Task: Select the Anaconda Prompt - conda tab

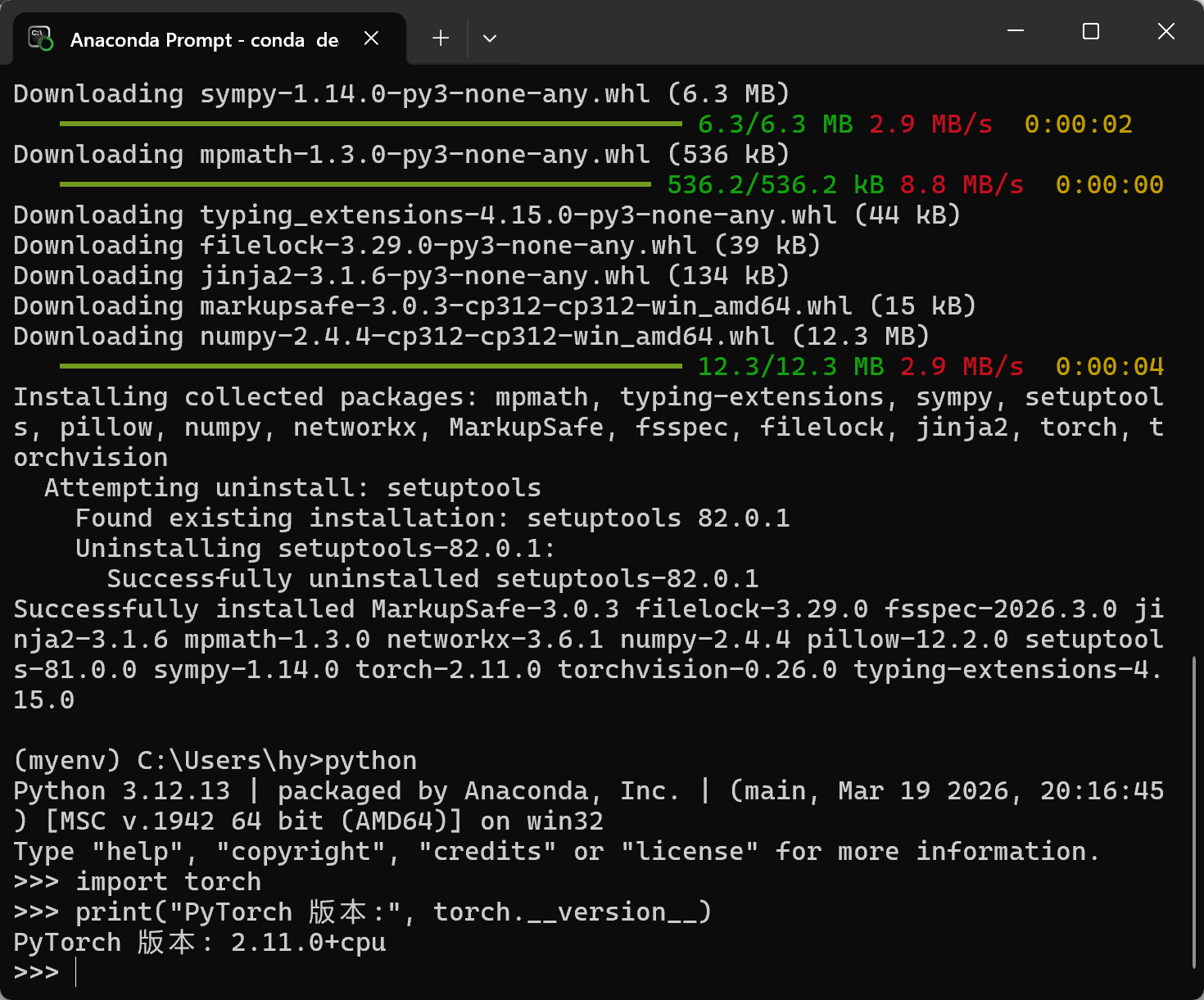Action: pos(210,39)
